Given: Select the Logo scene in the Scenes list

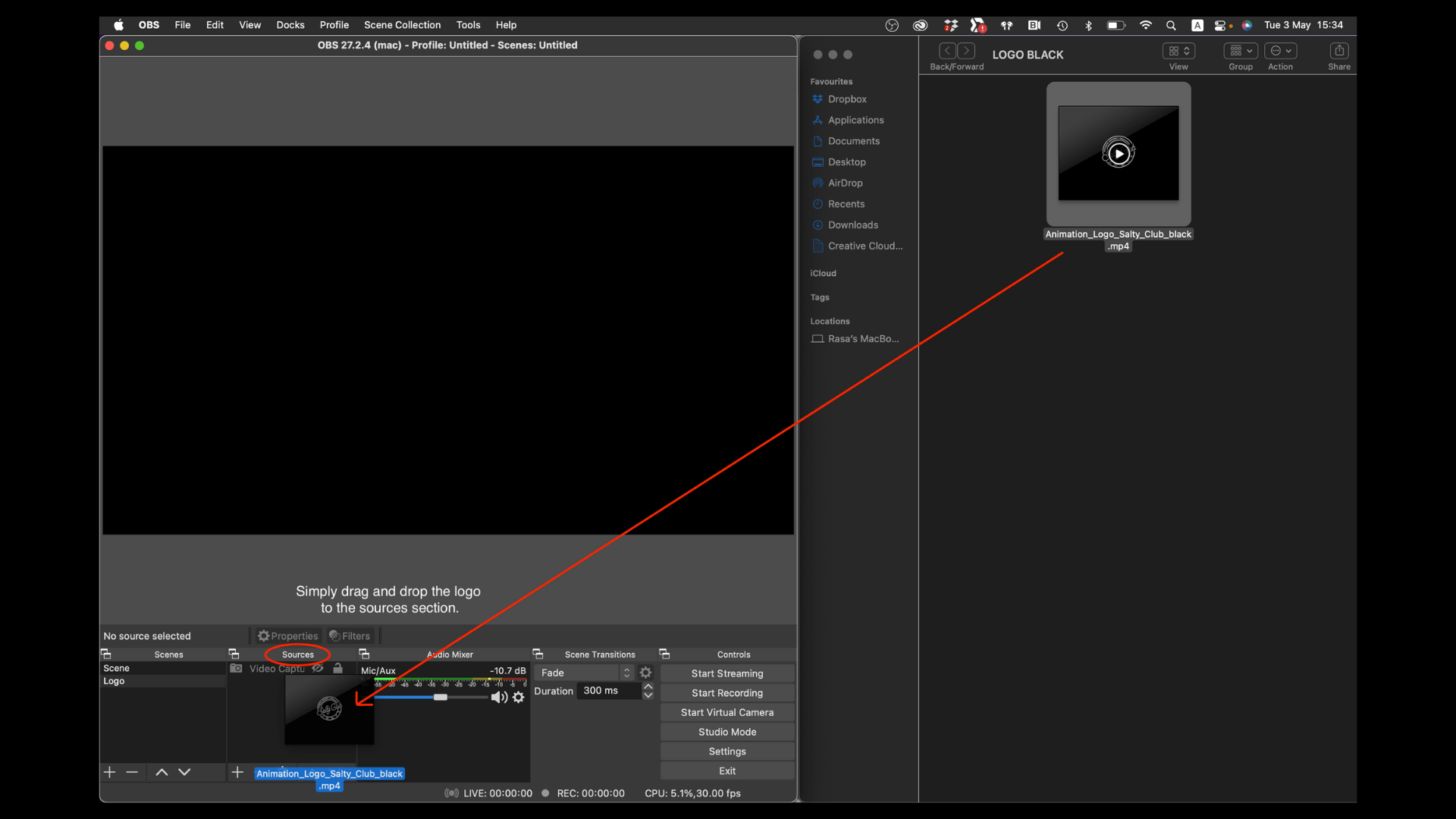Looking at the screenshot, I should point(164,681).
